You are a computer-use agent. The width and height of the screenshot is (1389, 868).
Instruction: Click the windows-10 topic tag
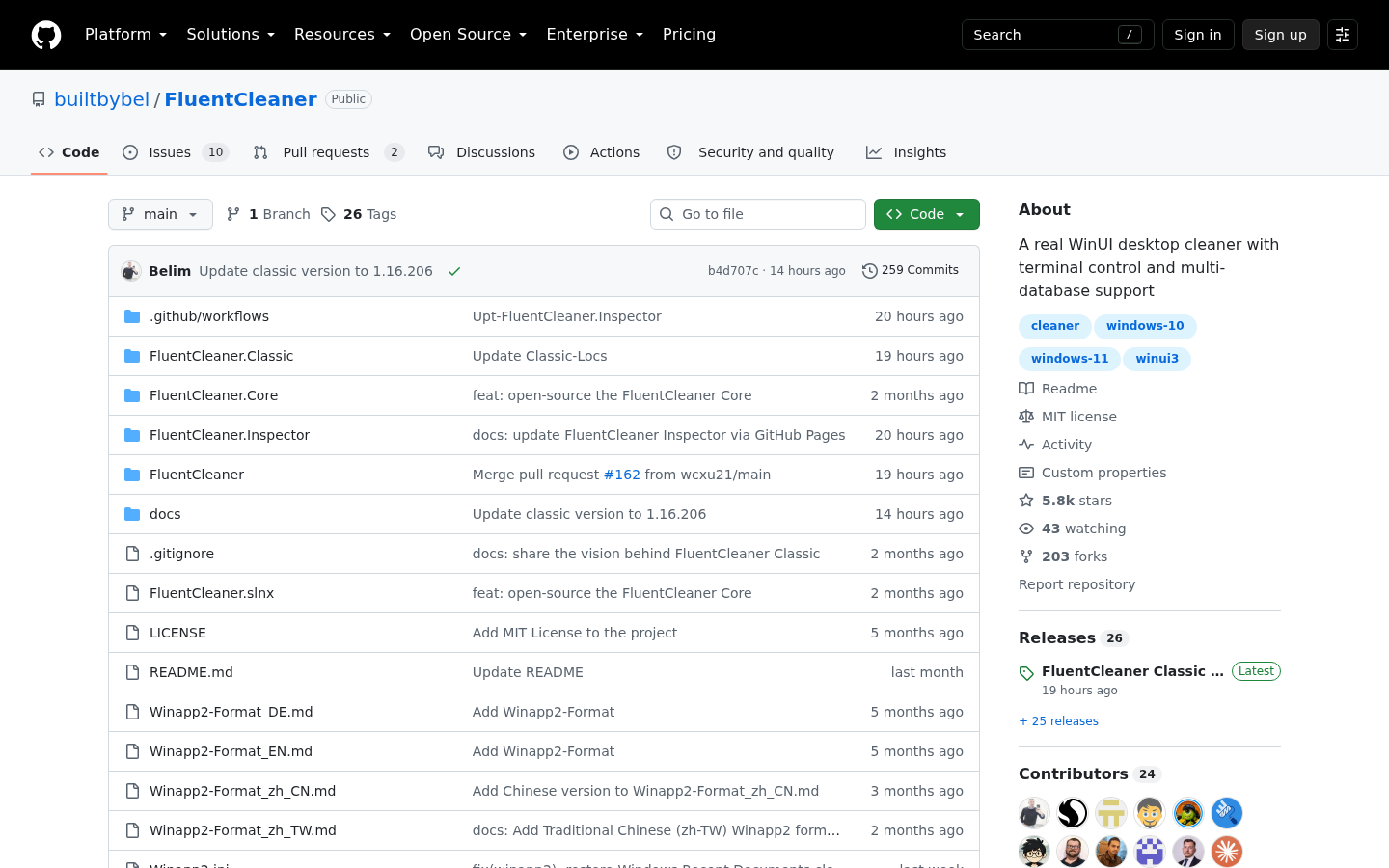(1145, 326)
